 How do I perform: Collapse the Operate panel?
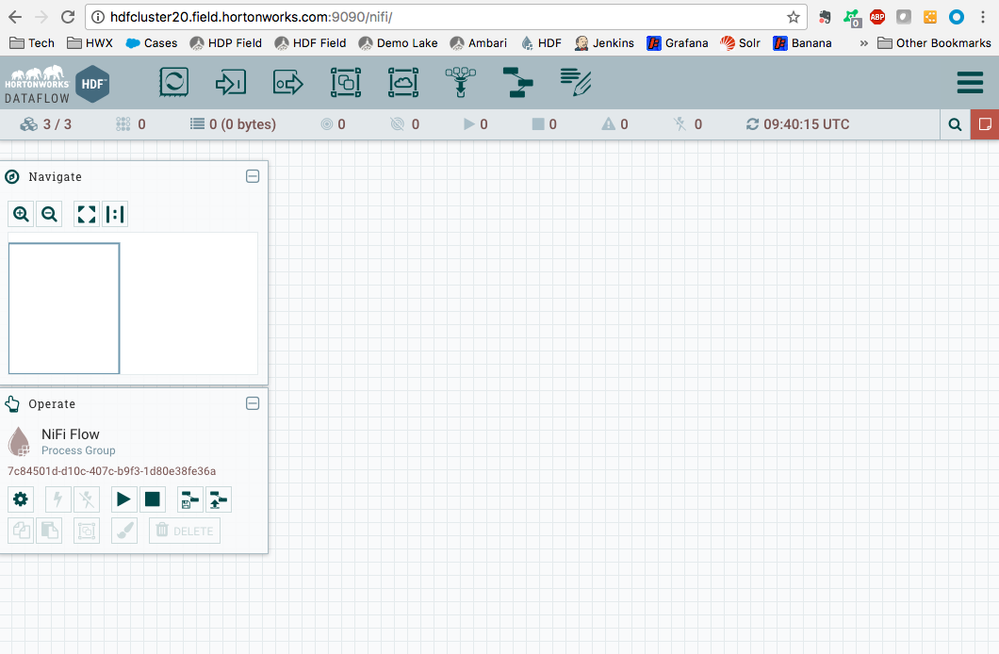click(252, 403)
